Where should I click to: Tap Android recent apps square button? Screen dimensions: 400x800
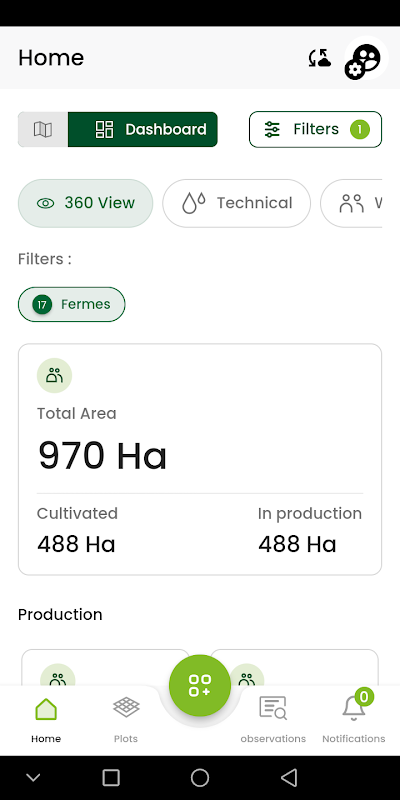click(x=111, y=778)
